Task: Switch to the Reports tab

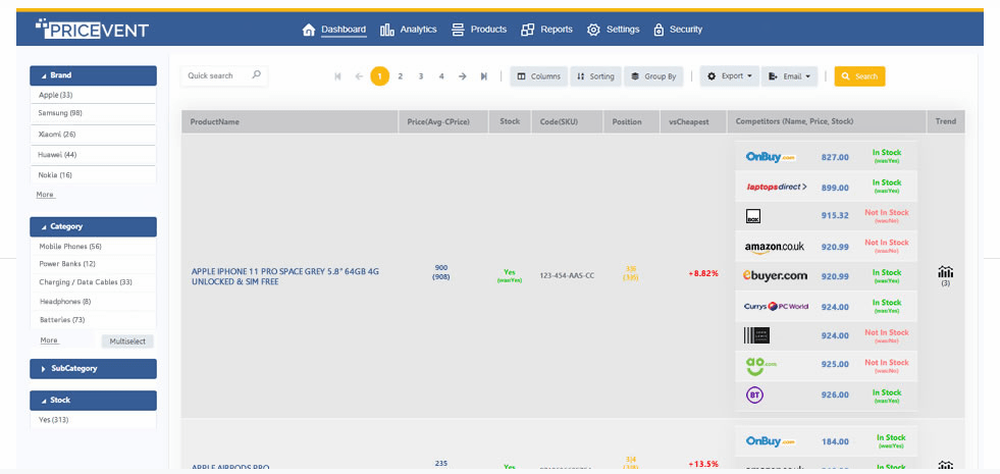Action: click(x=547, y=29)
